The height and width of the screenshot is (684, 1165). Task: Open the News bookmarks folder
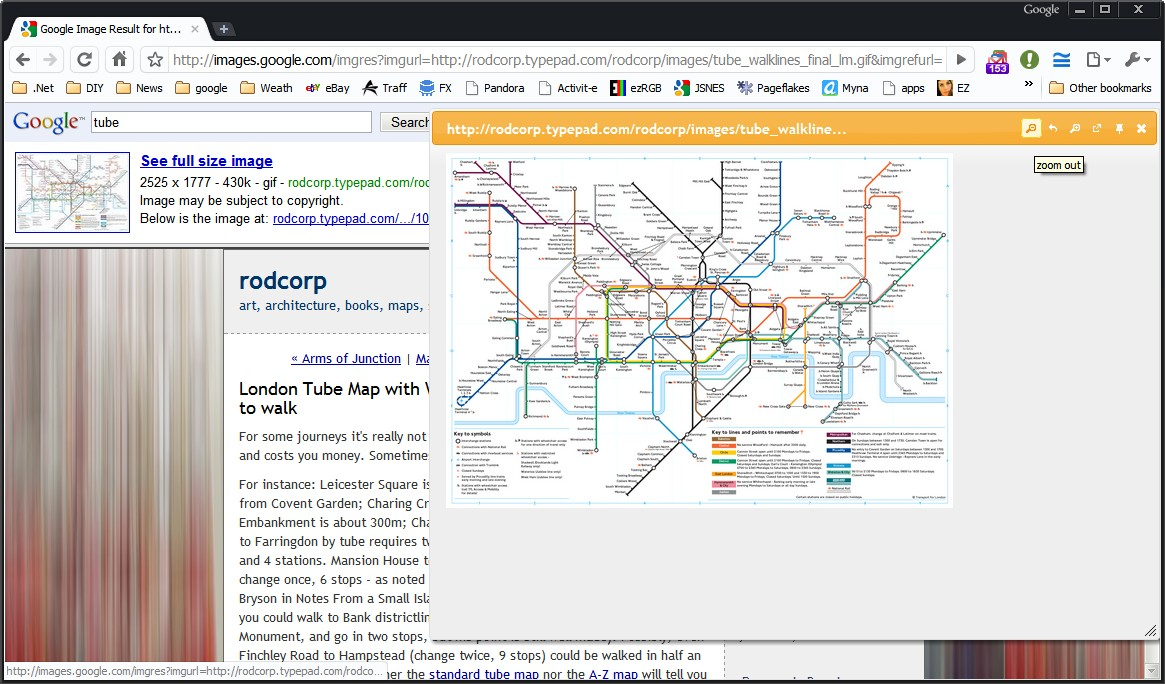pos(140,88)
